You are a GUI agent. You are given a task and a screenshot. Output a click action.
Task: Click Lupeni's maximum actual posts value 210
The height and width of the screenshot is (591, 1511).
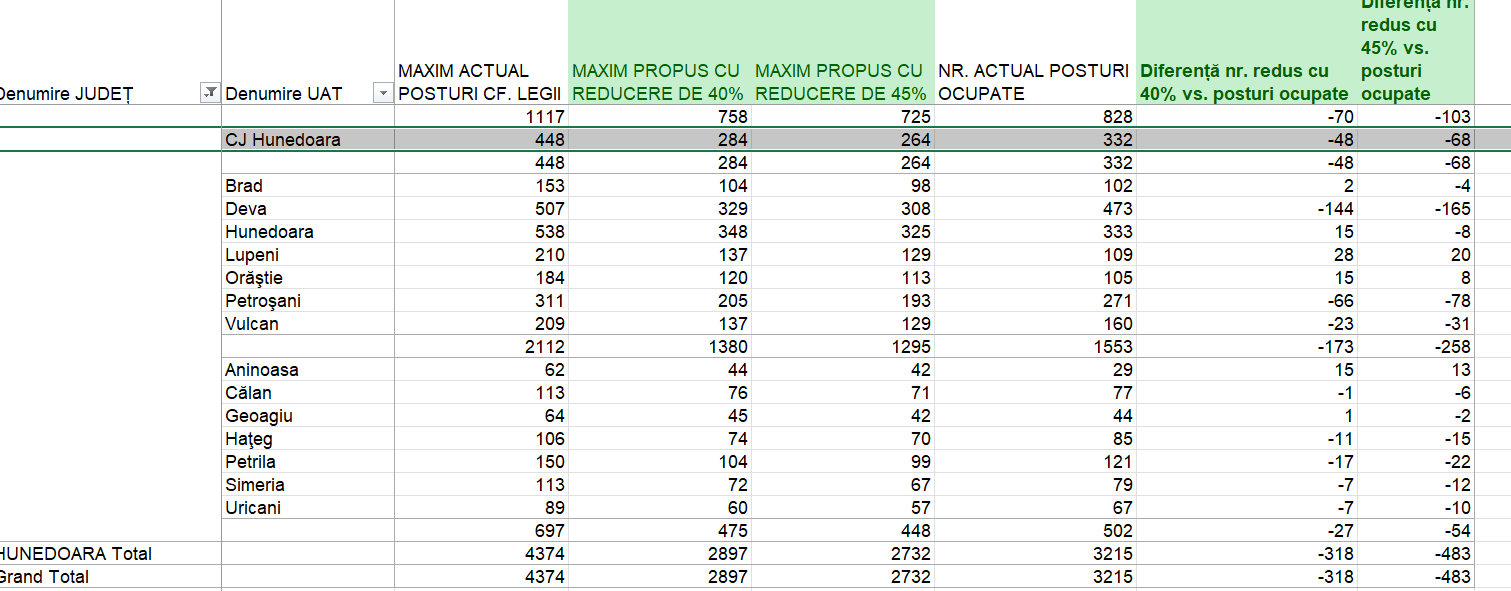(548, 255)
